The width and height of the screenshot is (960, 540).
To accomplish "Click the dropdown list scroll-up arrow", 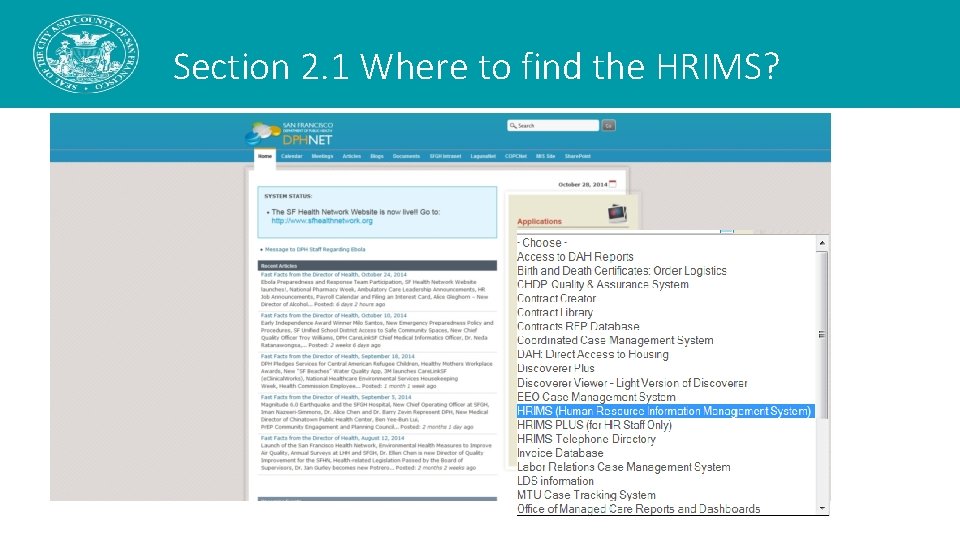I will 822,243.
